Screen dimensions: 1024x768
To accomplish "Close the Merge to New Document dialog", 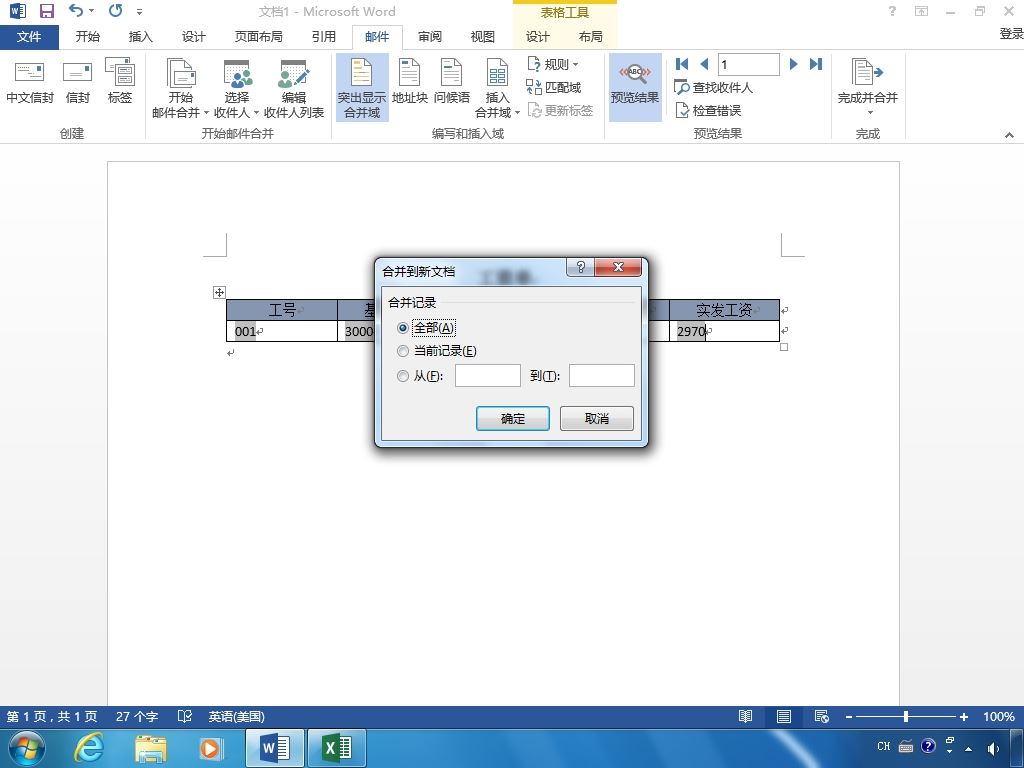I will tap(618, 267).
